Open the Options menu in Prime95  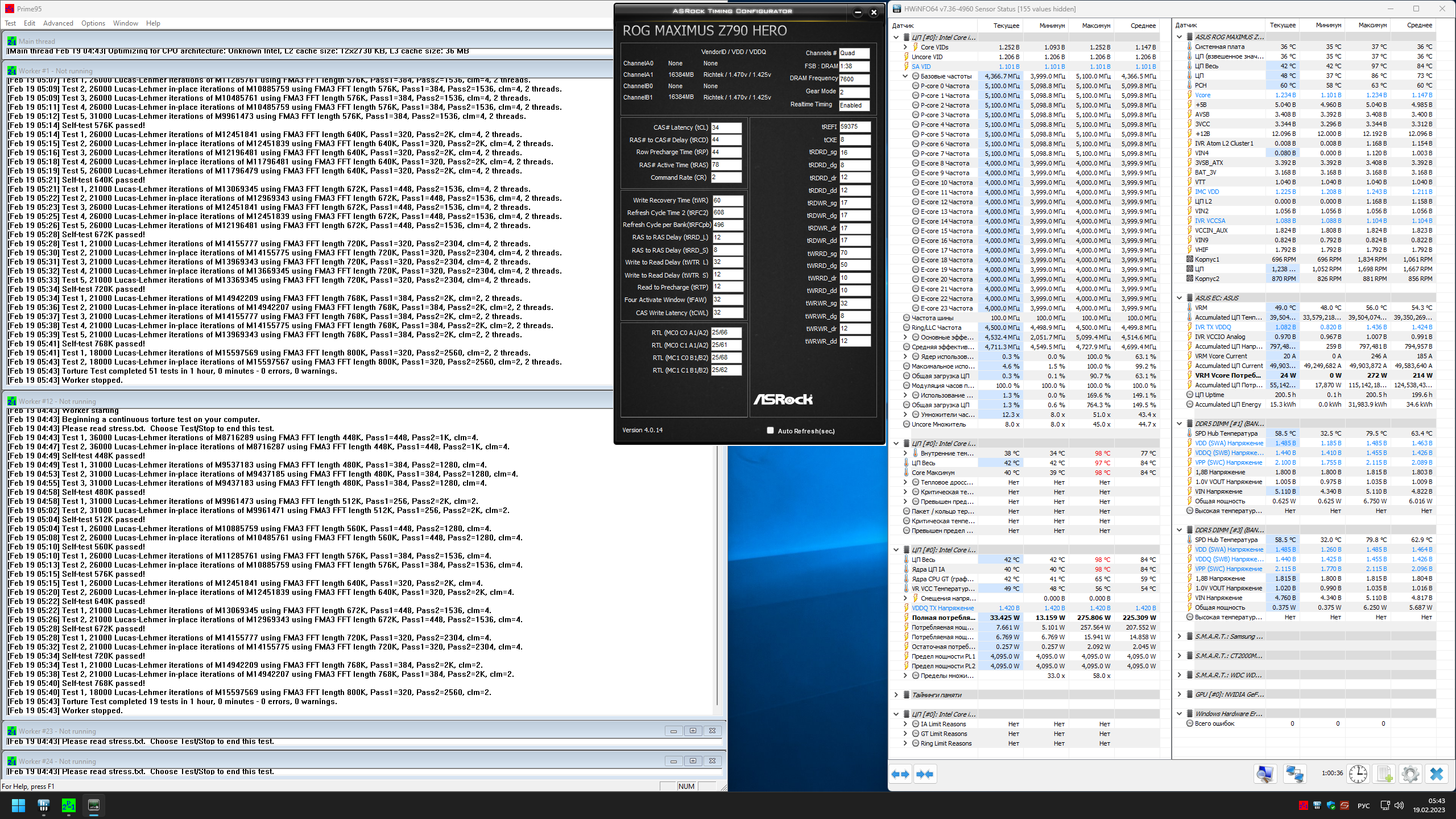[x=93, y=23]
